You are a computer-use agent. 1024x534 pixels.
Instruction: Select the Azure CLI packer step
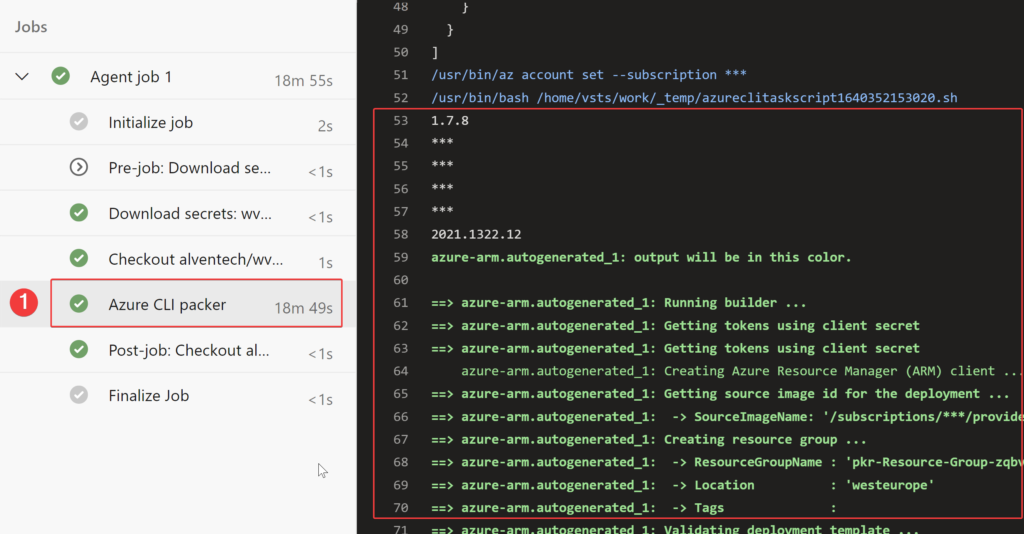point(167,304)
